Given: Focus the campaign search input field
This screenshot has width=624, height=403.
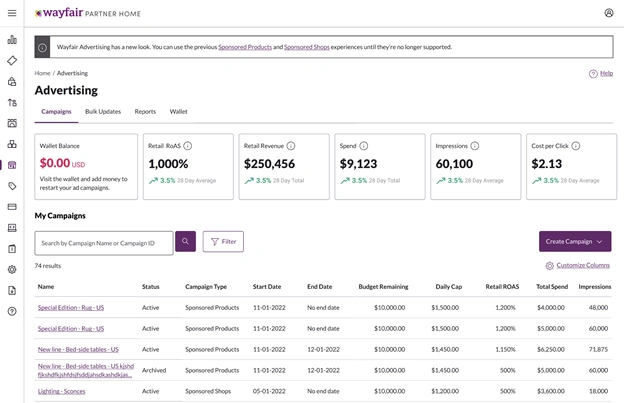Looking at the screenshot, I should point(104,243).
